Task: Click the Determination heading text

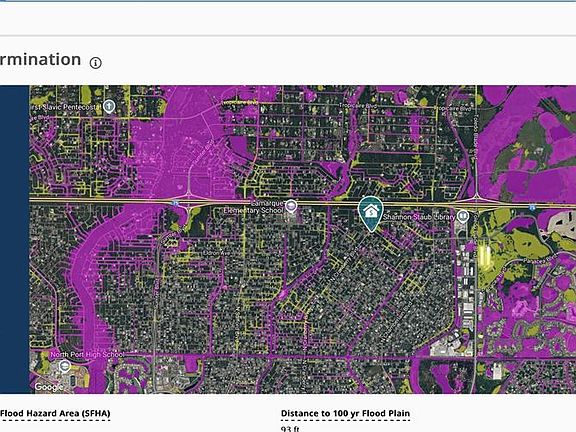Action: [40, 60]
